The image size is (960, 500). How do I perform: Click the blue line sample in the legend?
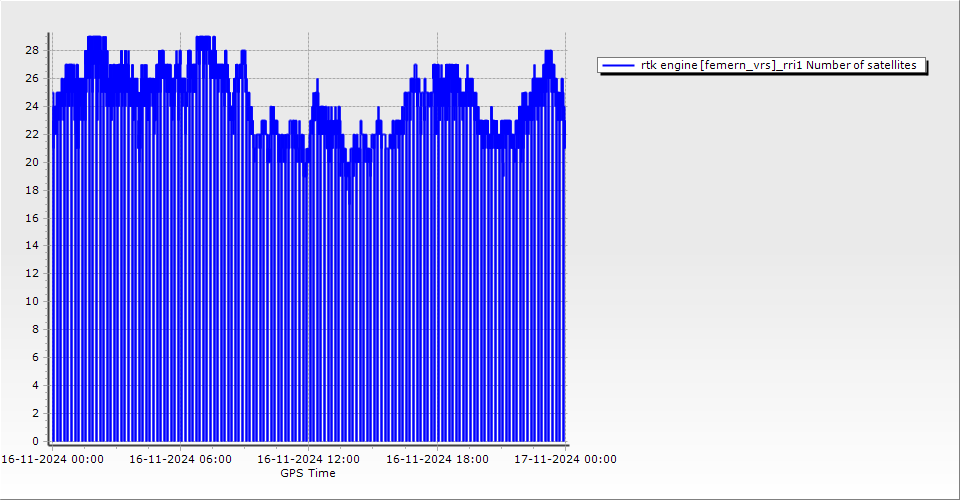619,65
